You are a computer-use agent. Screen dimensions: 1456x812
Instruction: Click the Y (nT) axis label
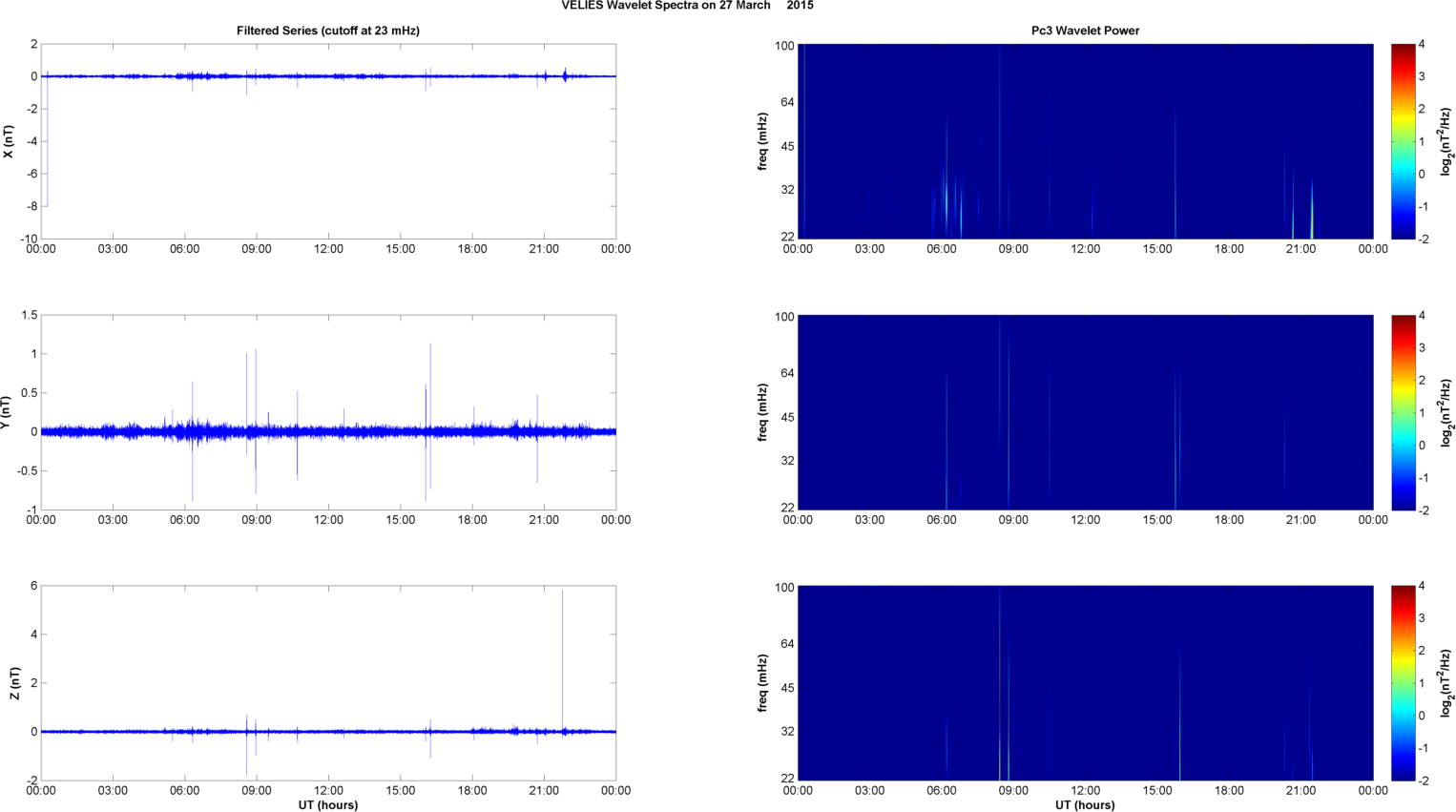pos(6,412)
